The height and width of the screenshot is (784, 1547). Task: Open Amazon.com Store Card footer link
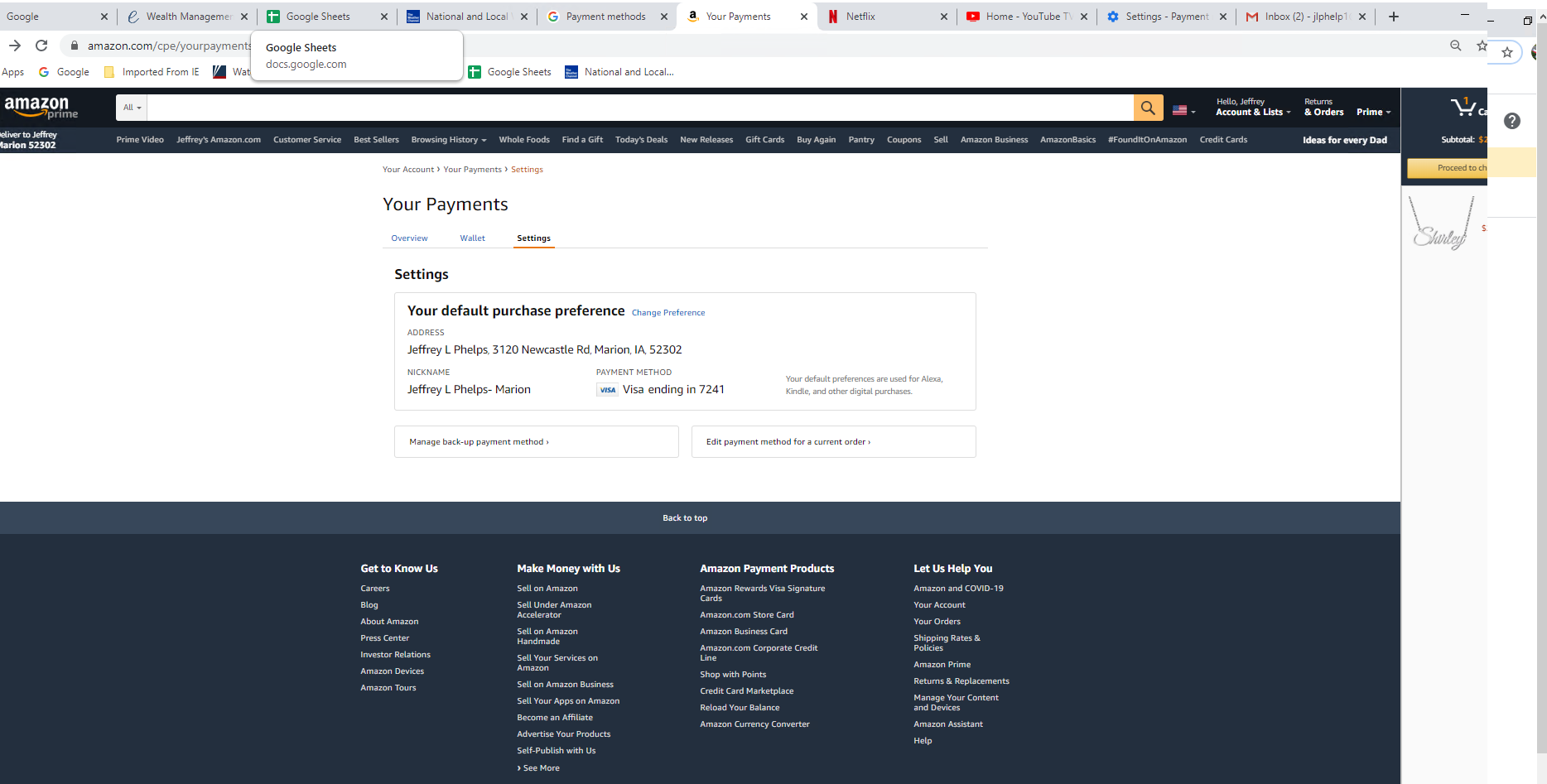click(x=747, y=615)
